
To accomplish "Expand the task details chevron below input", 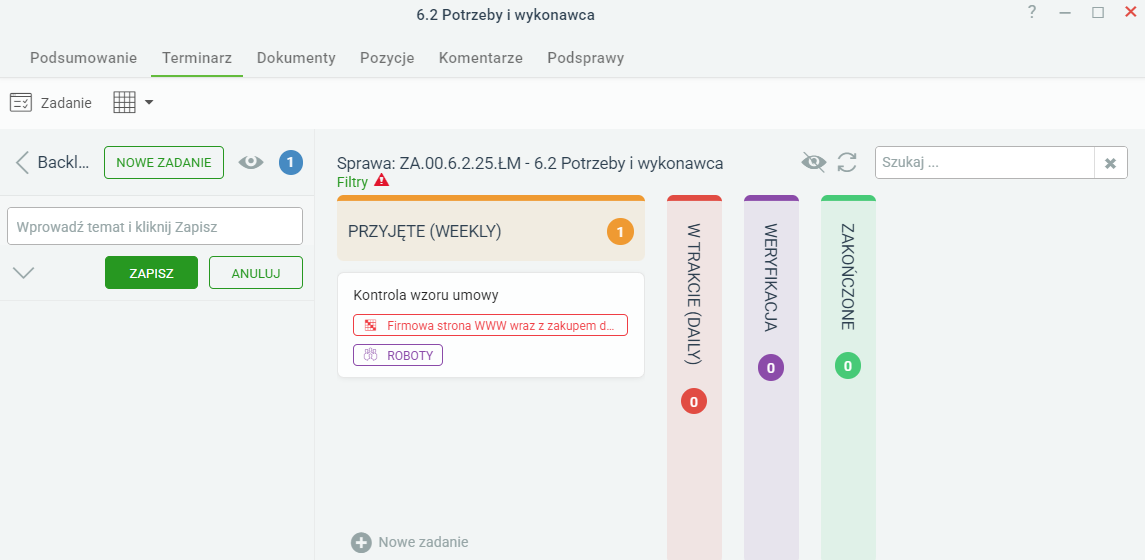I will [23, 273].
